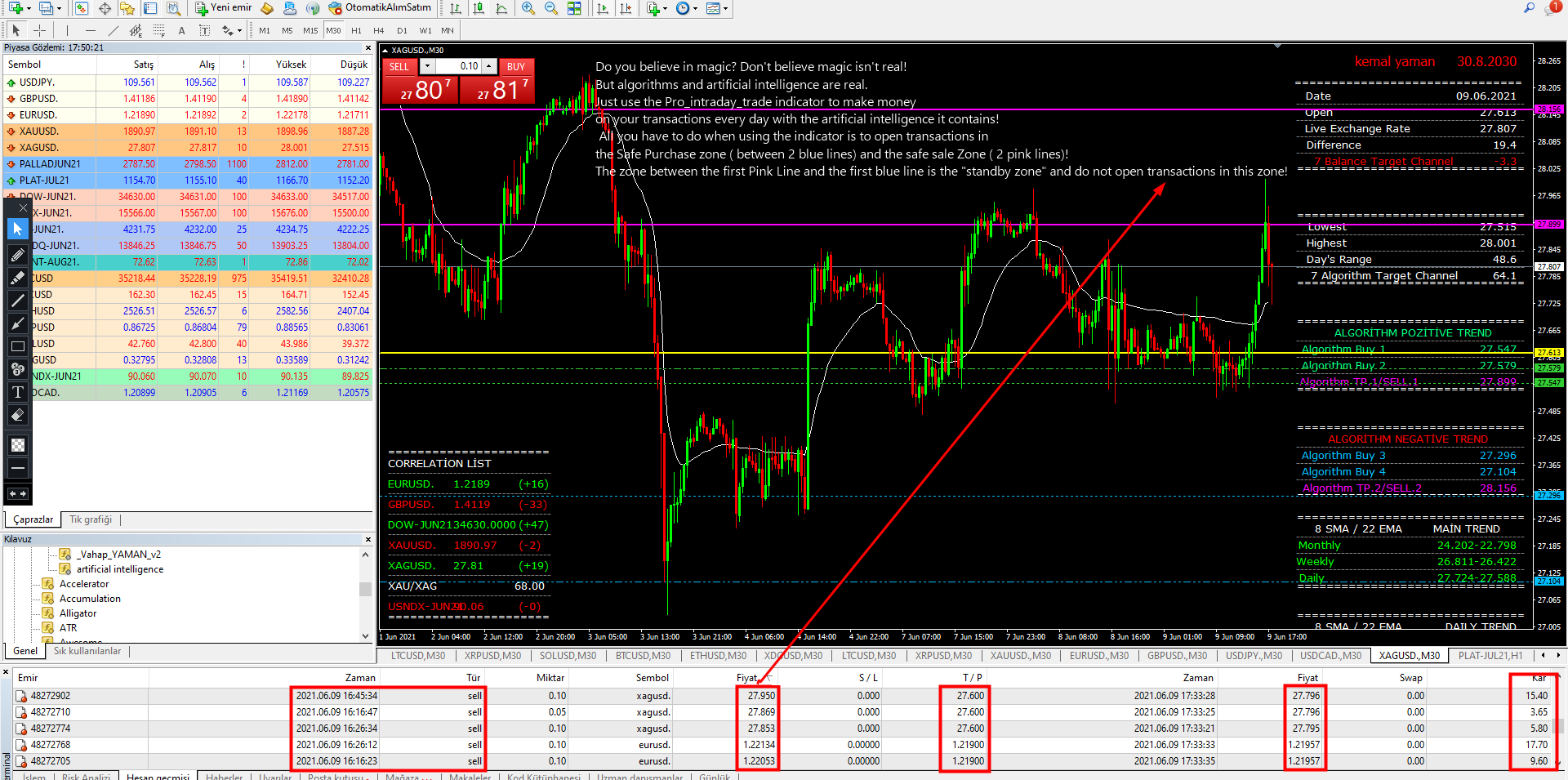The height and width of the screenshot is (780, 1568).
Task: Open the Signals broadcast icon
Action: coord(313,8)
